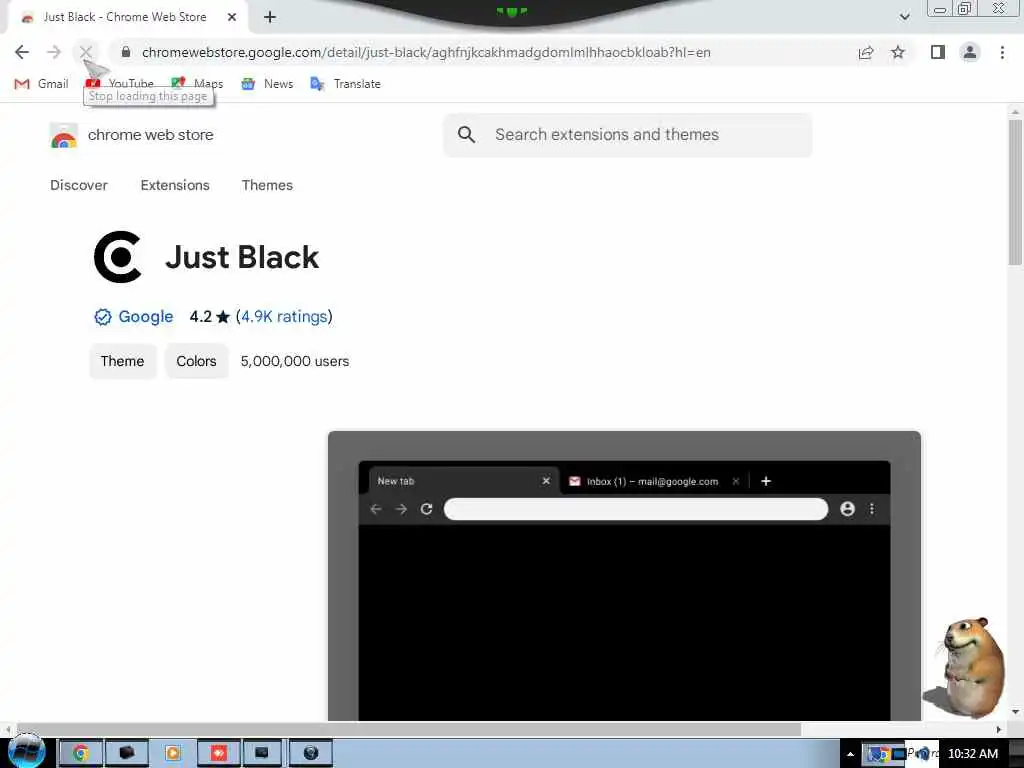
Task: Open the Chrome three-dot menu
Action: pos(1002,52)
